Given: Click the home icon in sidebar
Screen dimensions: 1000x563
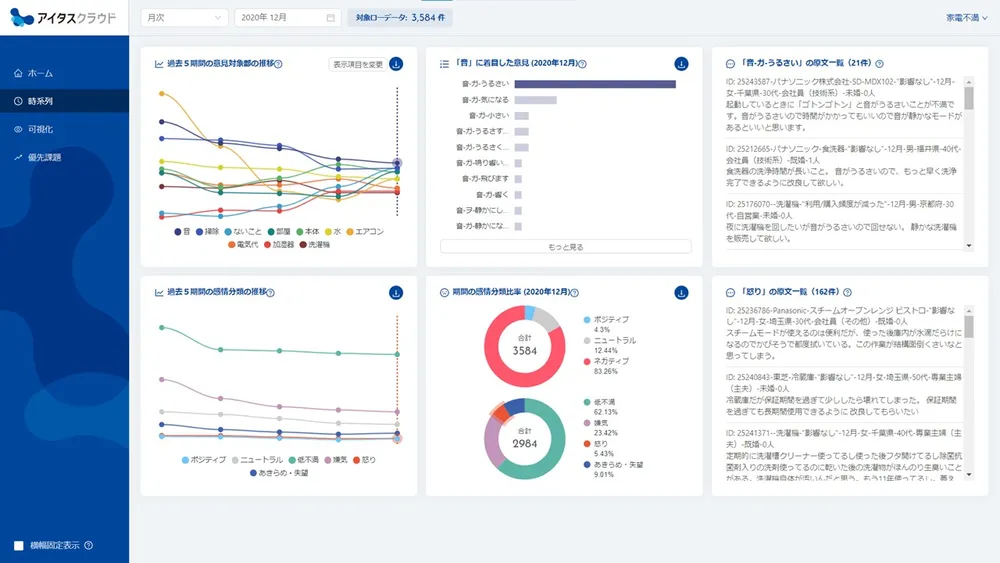Looking at the screenshot, I should (x=18, y=73).
